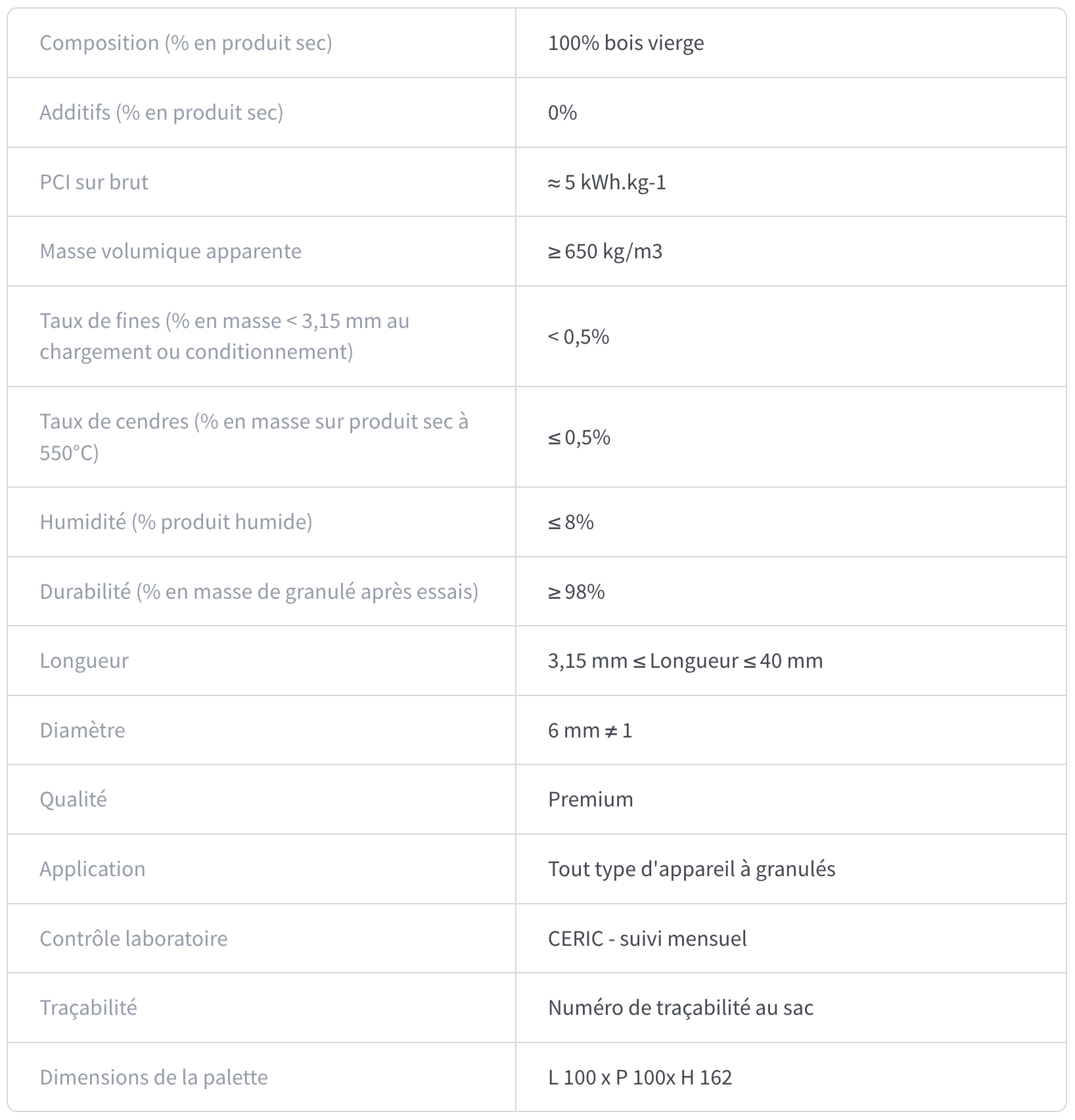This screenshot has width=1075, height=1120.
Task: Click the "Contrôle laboratoire" label
Action: click(x=133, y=938)
